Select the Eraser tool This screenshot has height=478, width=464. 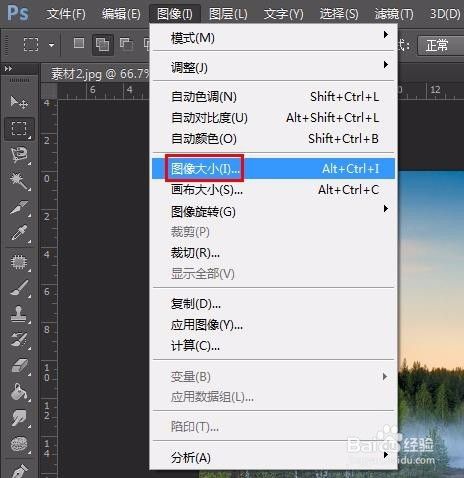pyautogui.click(x=19, y=366)
